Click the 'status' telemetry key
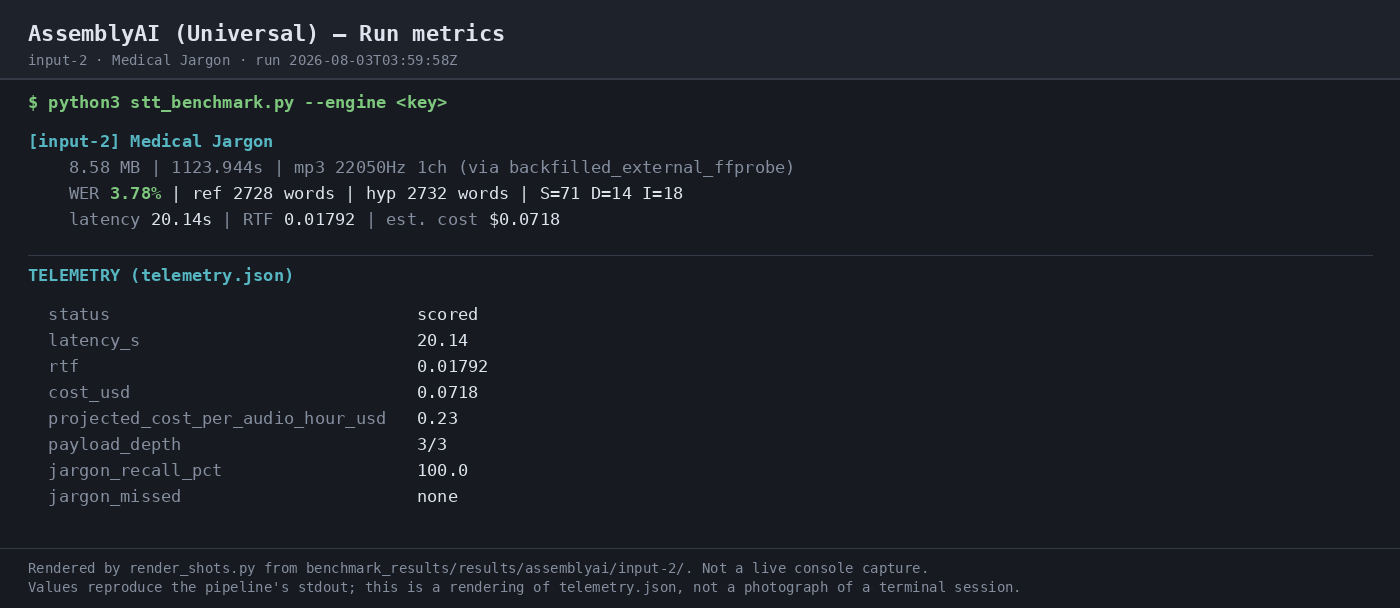Image resolution: width=1400 pixels, height=608 pixels. [79, 315]
